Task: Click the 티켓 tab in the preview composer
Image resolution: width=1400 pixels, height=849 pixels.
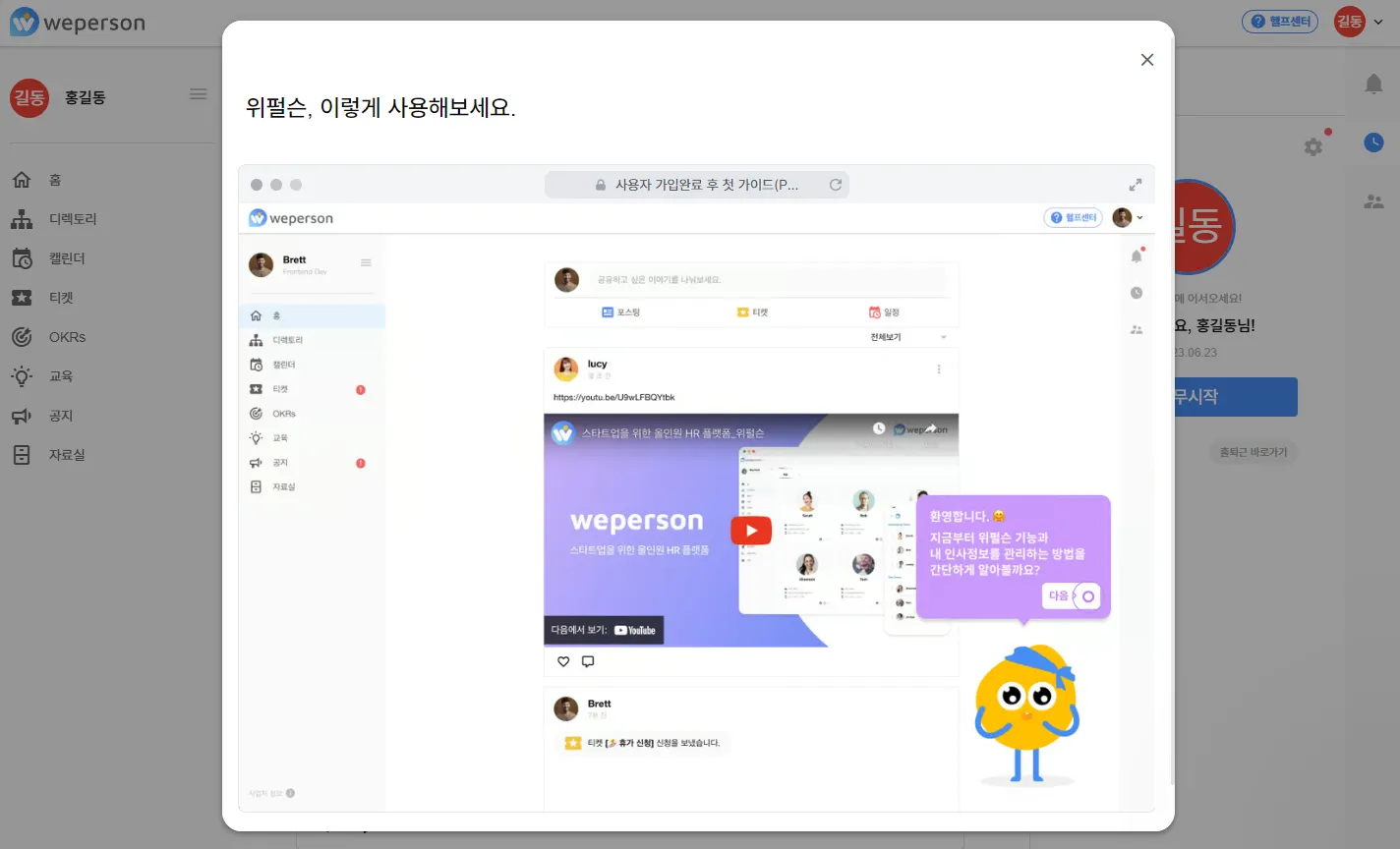Action: (x=752, y=312)
